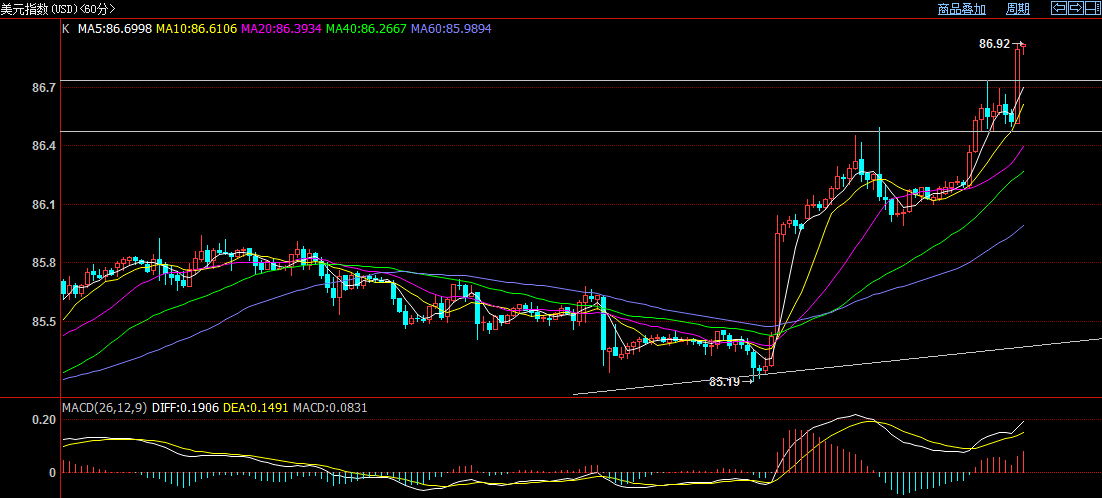Open the 商品叠加 overlay link

click(961, 9)
